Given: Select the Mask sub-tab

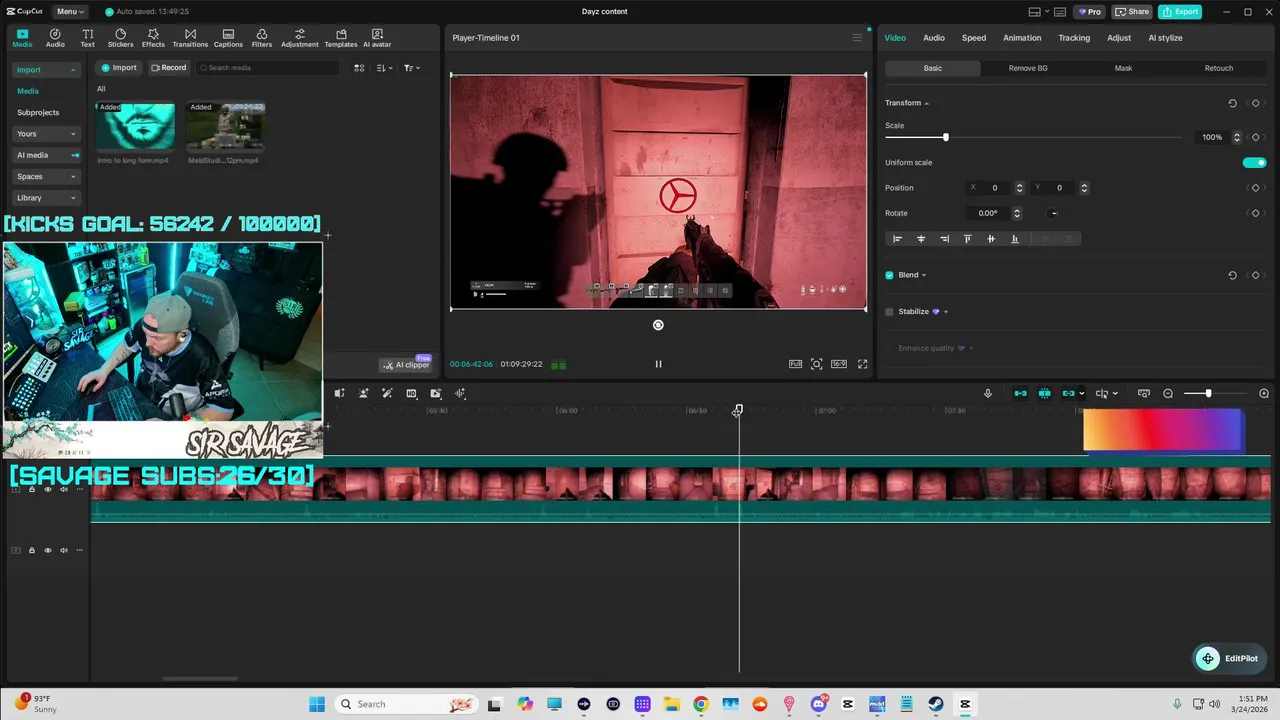Looking at the screenshot, I should (x=1123, y=68).
